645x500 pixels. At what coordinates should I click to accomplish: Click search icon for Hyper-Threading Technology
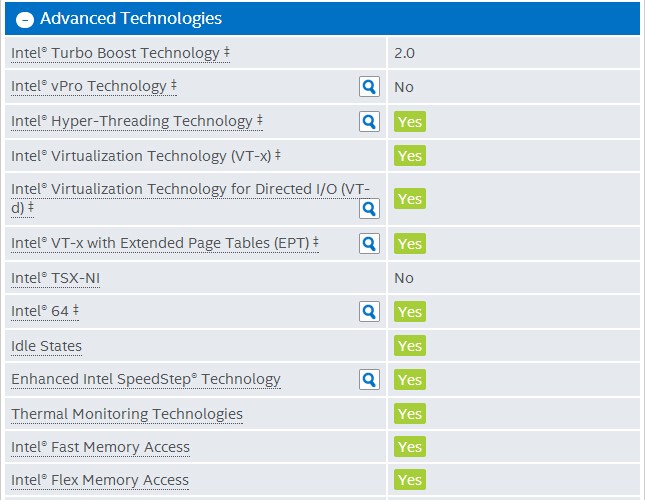point(369,122)
